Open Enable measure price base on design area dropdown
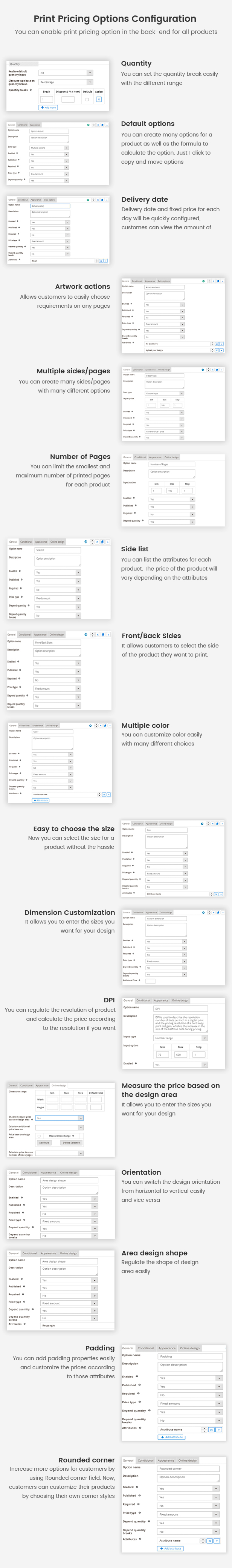Screen dimensions: 232x1568 [59, 1118]
